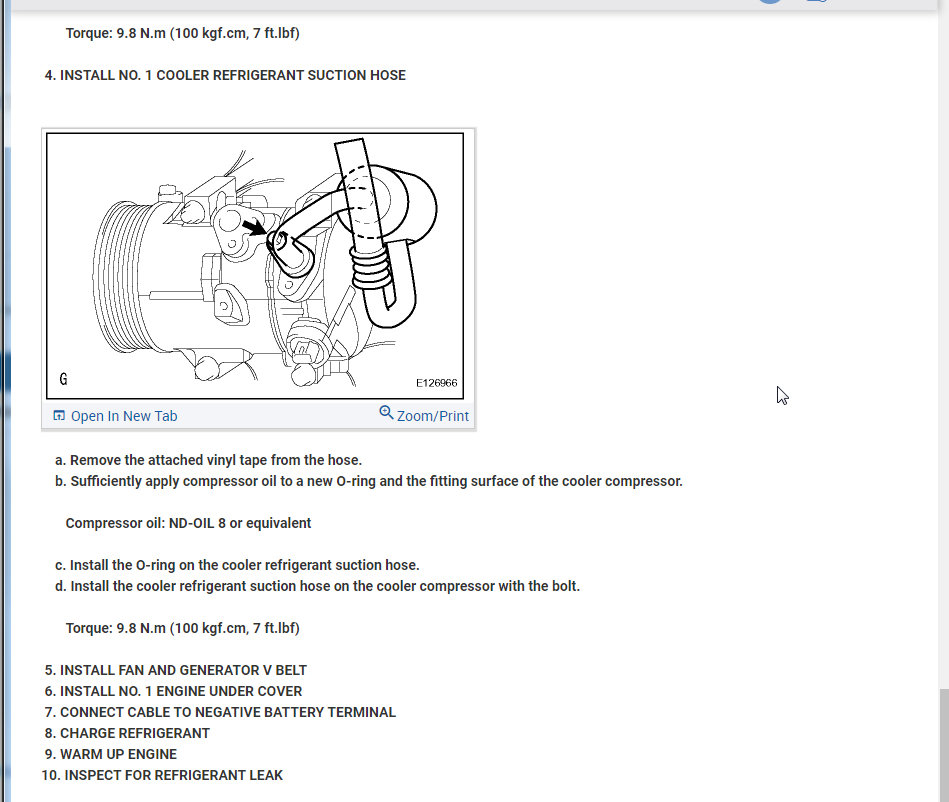Click step c. Install the O-ring
Image resolution: width=949 pixels, height=802 pixels.
237,565
